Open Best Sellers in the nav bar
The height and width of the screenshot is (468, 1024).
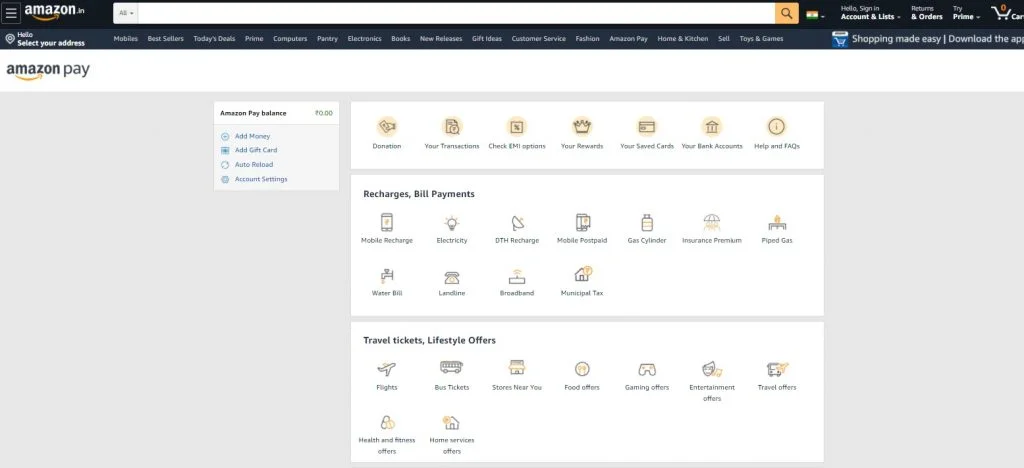[165, 39]
